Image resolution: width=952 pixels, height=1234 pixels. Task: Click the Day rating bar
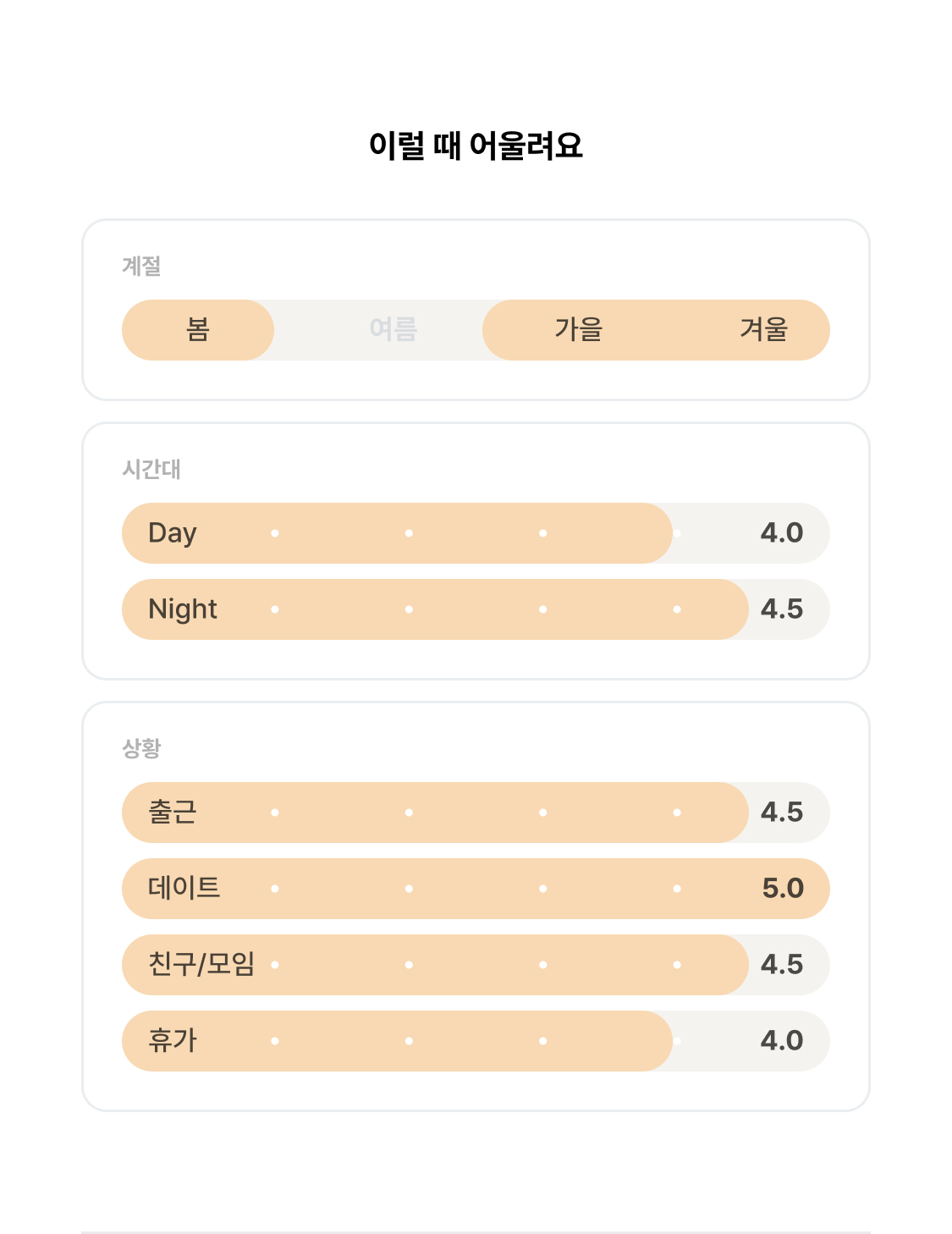pyautogui.click(x=476, y=533)
